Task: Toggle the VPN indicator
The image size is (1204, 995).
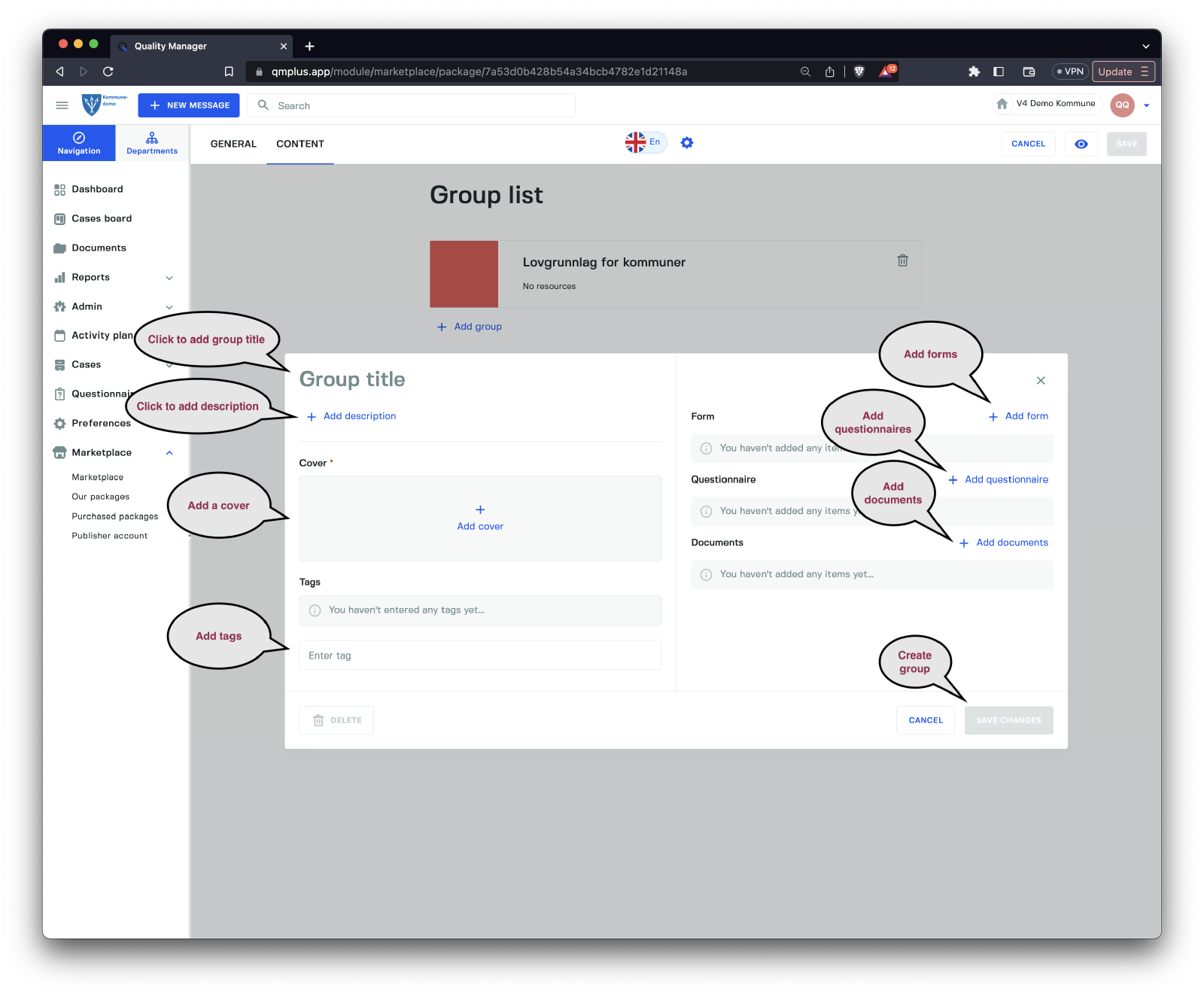Action: [x=1070, y=72]
